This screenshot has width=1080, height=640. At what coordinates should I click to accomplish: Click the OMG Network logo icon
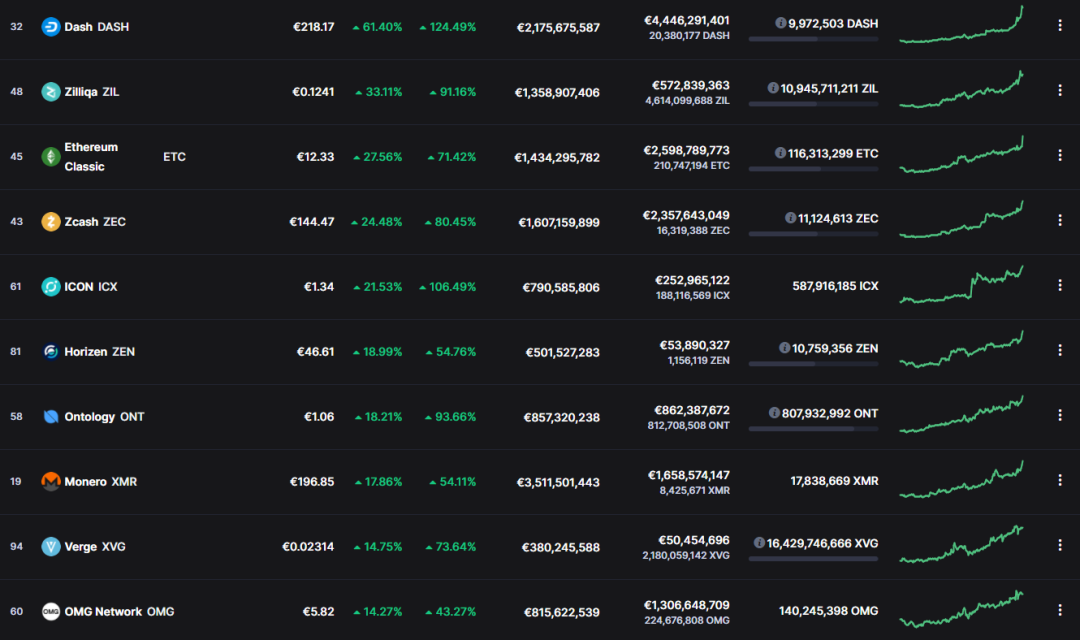click(x=51, y=612)
